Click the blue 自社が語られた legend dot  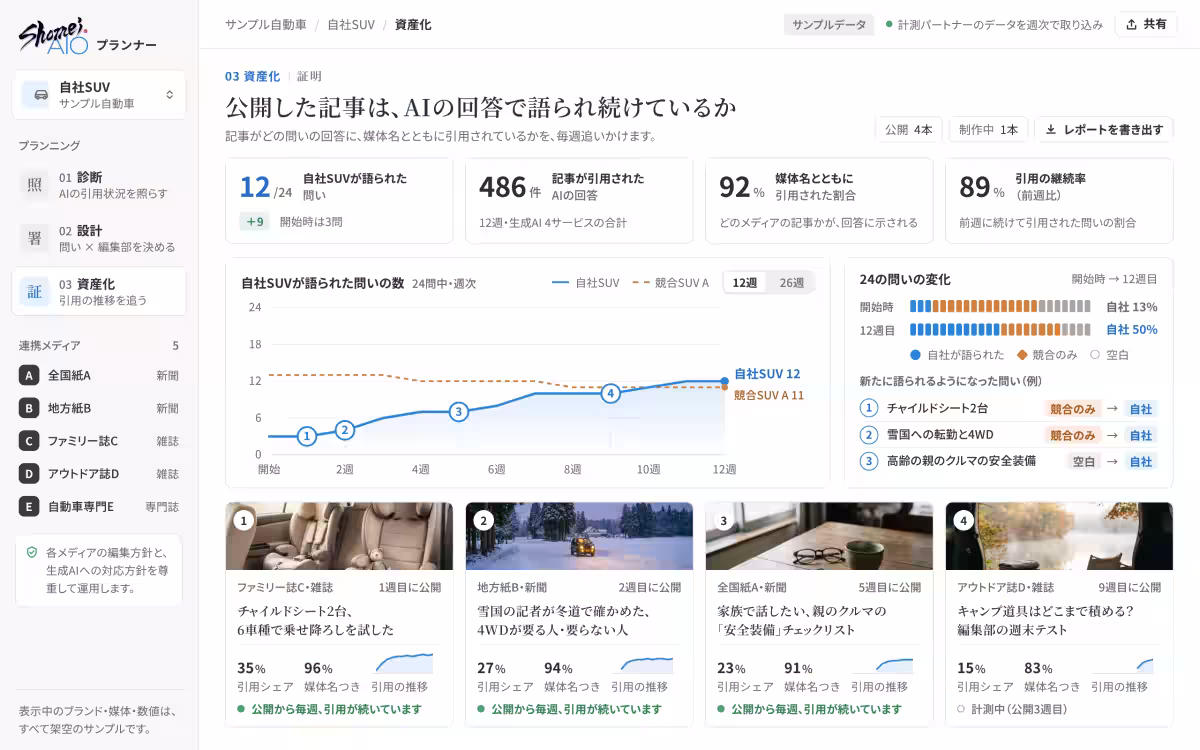click(915, 354)
